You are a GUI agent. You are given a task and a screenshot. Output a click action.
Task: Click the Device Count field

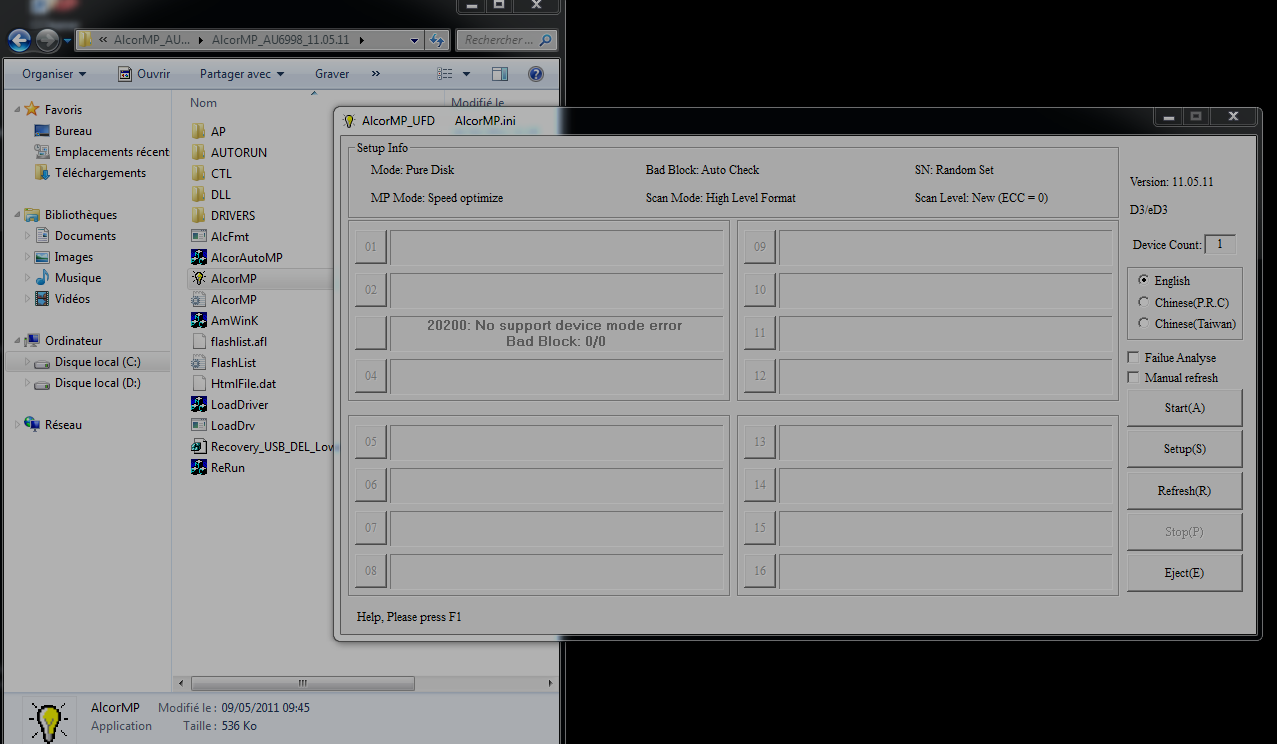tap(1220, 244)
